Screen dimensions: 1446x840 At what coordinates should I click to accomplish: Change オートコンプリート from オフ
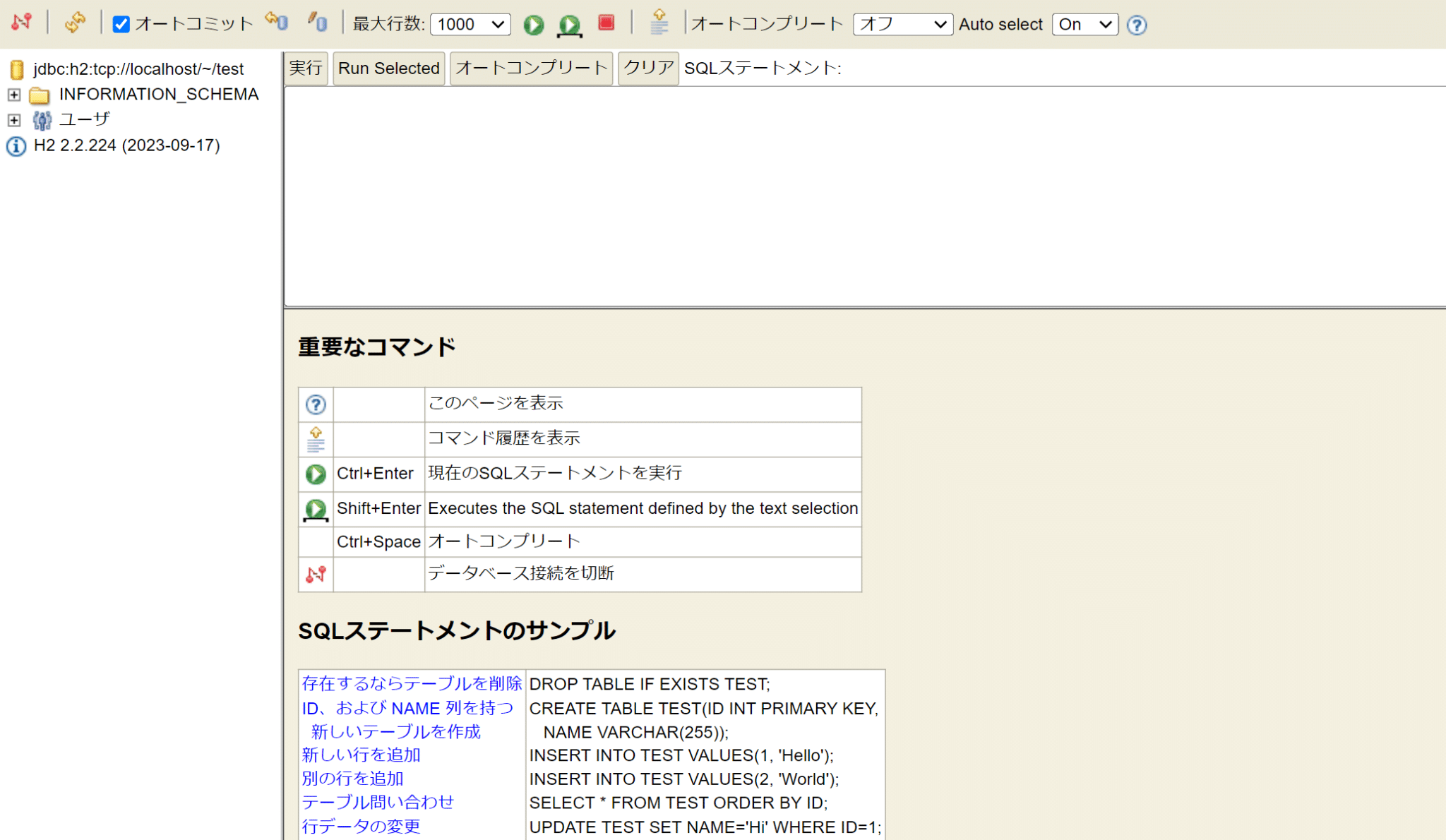coord(902,23)
